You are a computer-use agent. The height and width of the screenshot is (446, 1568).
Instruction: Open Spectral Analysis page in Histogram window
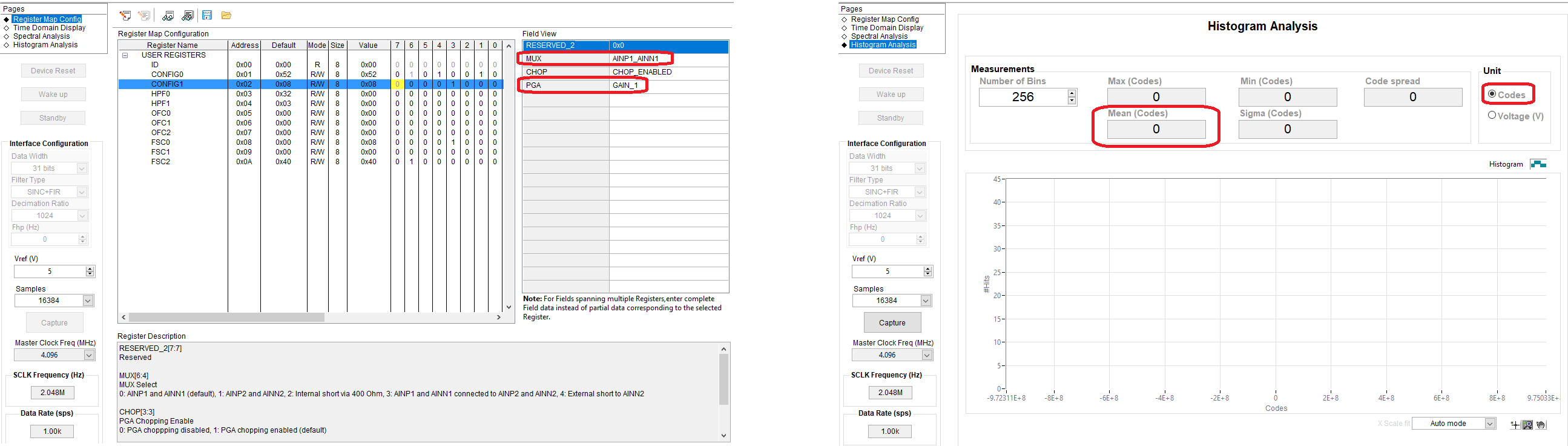point(879,36)
